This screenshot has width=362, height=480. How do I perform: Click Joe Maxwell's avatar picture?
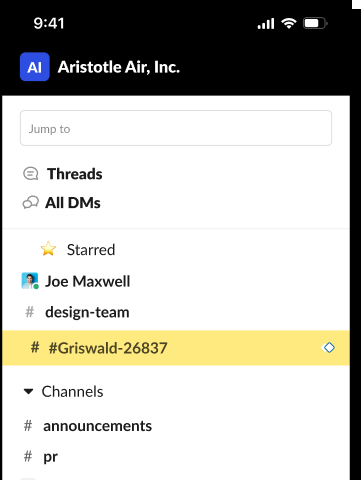tap(30, 281)
